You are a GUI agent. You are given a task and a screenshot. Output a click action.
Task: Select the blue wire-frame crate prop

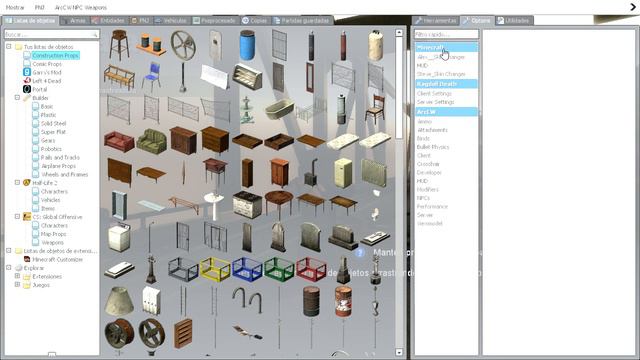tap(247, 269)
